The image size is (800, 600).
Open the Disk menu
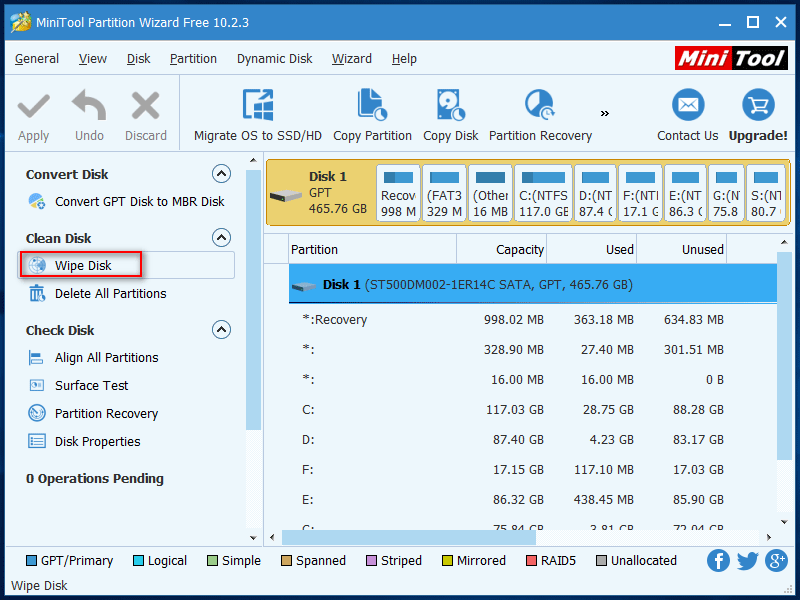coord(138,59)
